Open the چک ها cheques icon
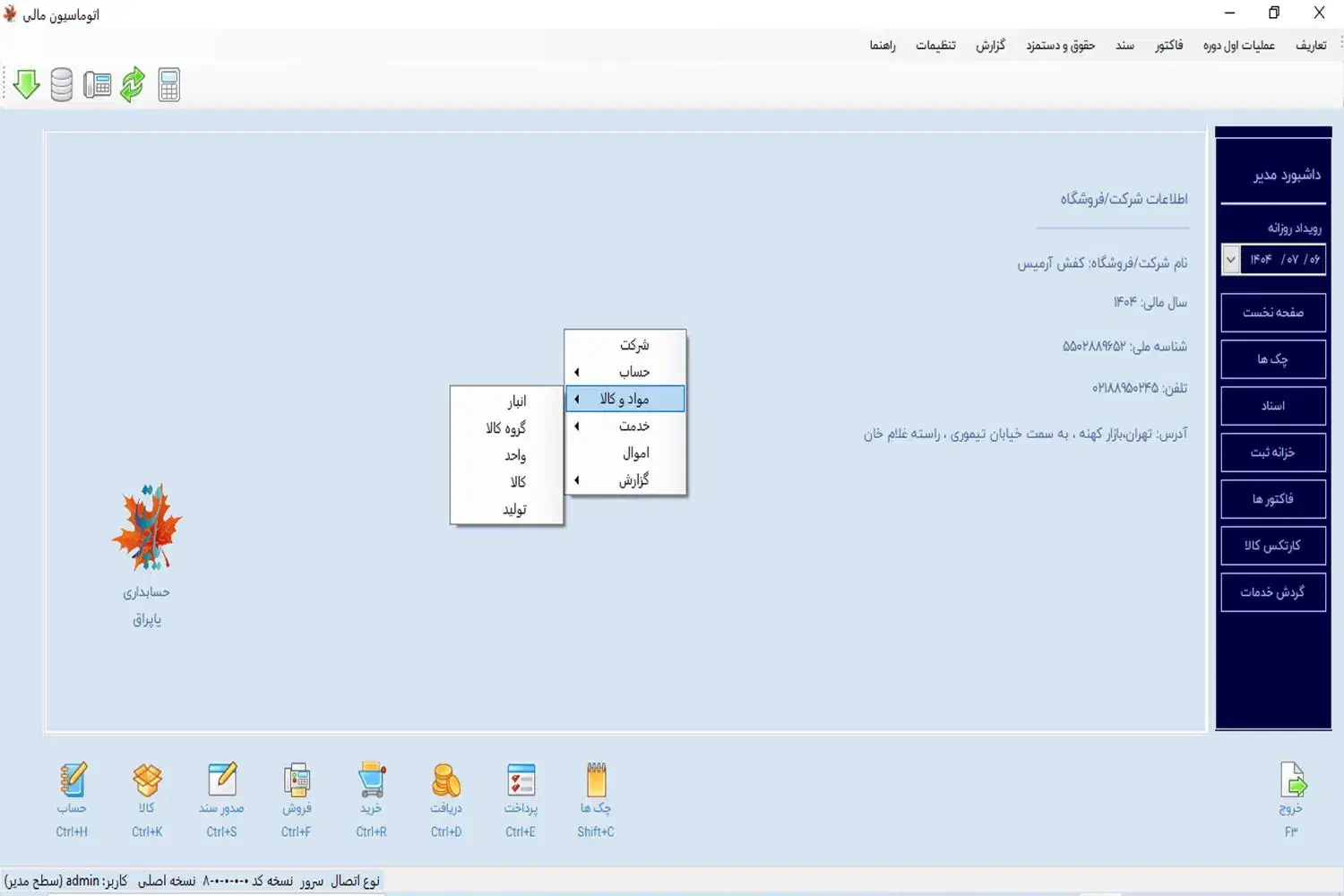Image resolution: width=1344 pixels, height=896 pixels. click(596, 780)
